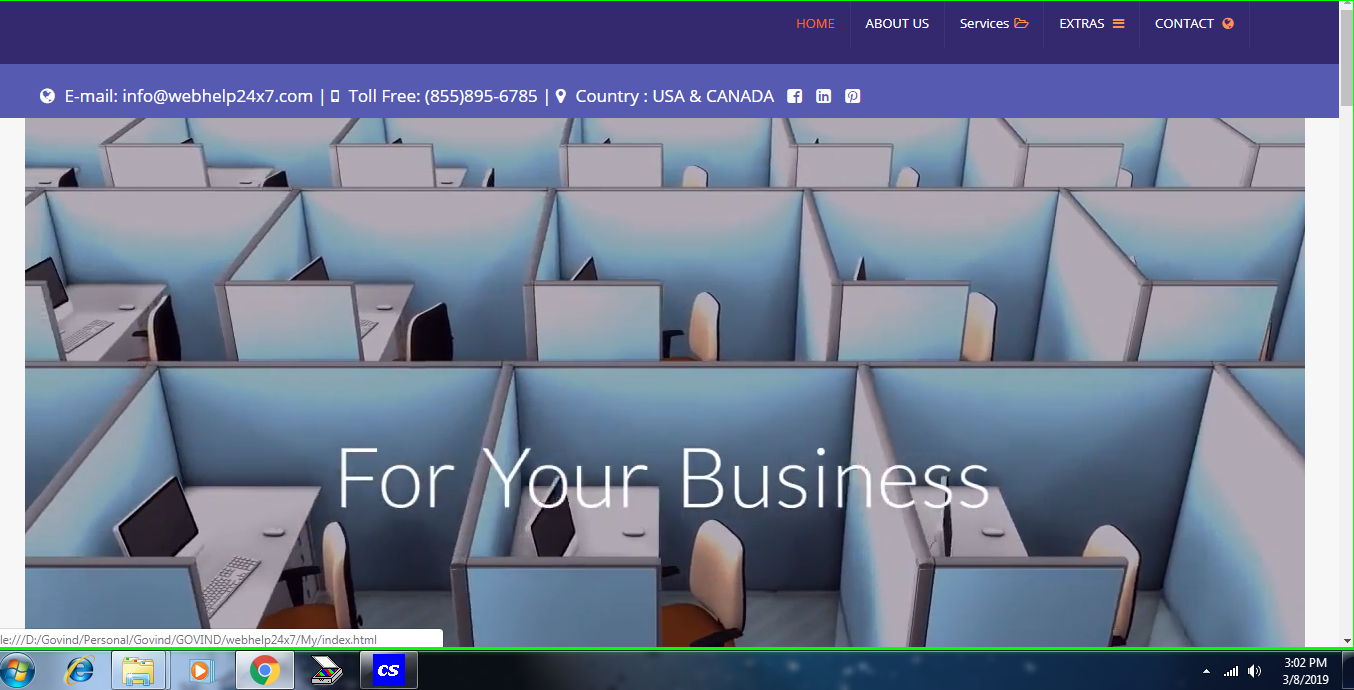Open the LinkedIn social icon
Viewport: 1354px width, 690px height.
[823, 96]
